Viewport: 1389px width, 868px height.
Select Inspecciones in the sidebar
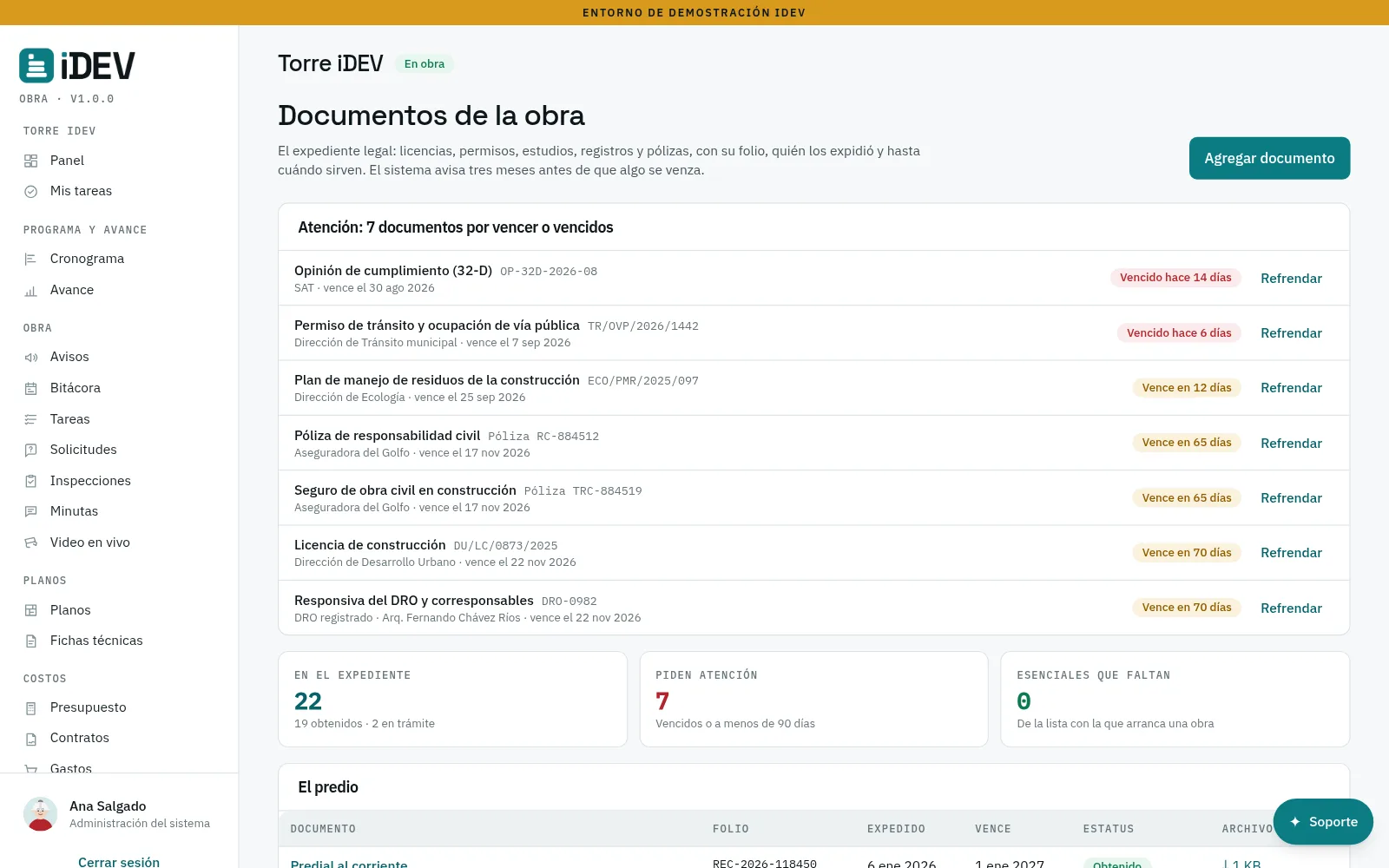click(119, 481)
